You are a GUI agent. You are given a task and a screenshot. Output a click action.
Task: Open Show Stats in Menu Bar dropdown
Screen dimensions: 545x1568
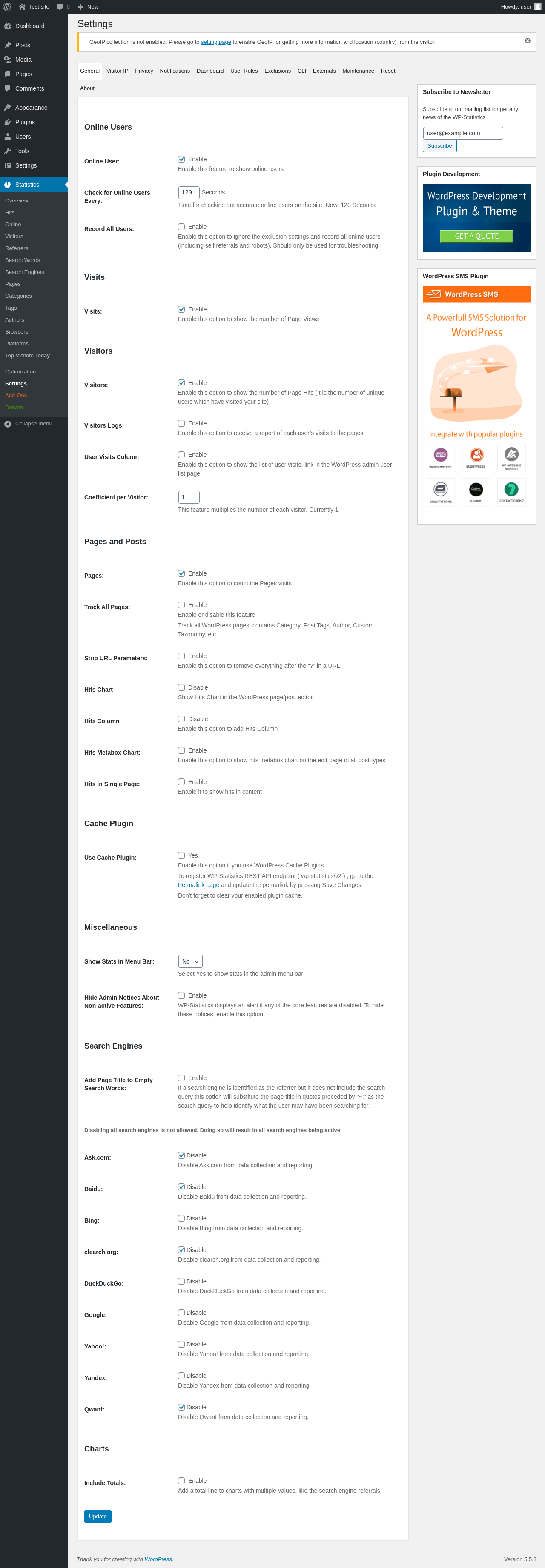(x=190, y=961)
